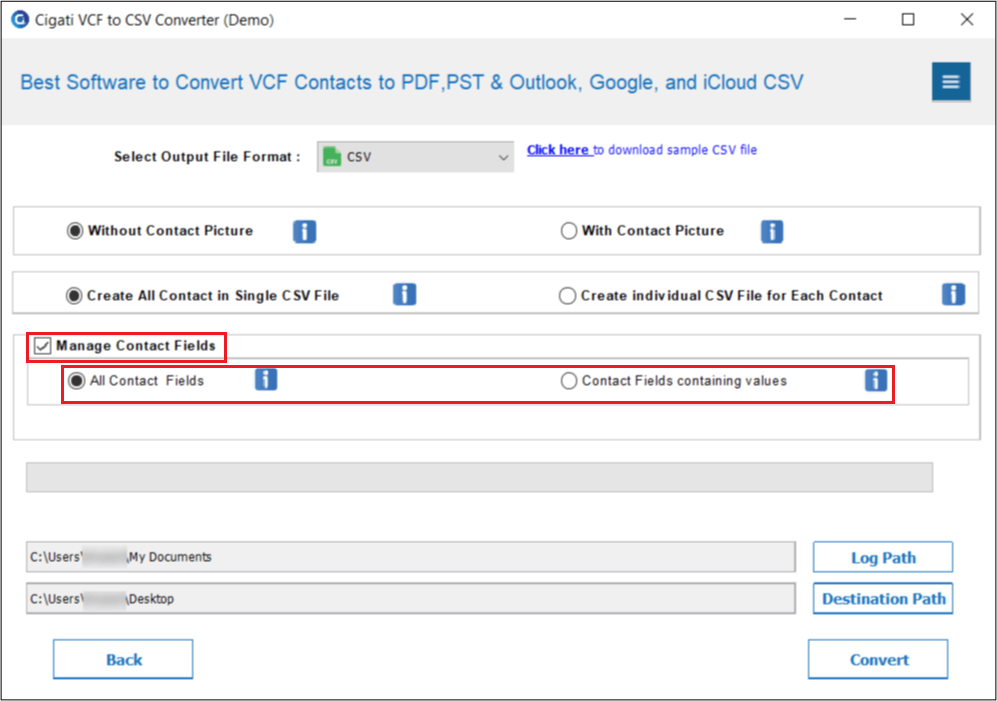Start conversion with the Convert button
Image resolution: width=997 pixels, height=701 pixels.
tap(878, 660)
